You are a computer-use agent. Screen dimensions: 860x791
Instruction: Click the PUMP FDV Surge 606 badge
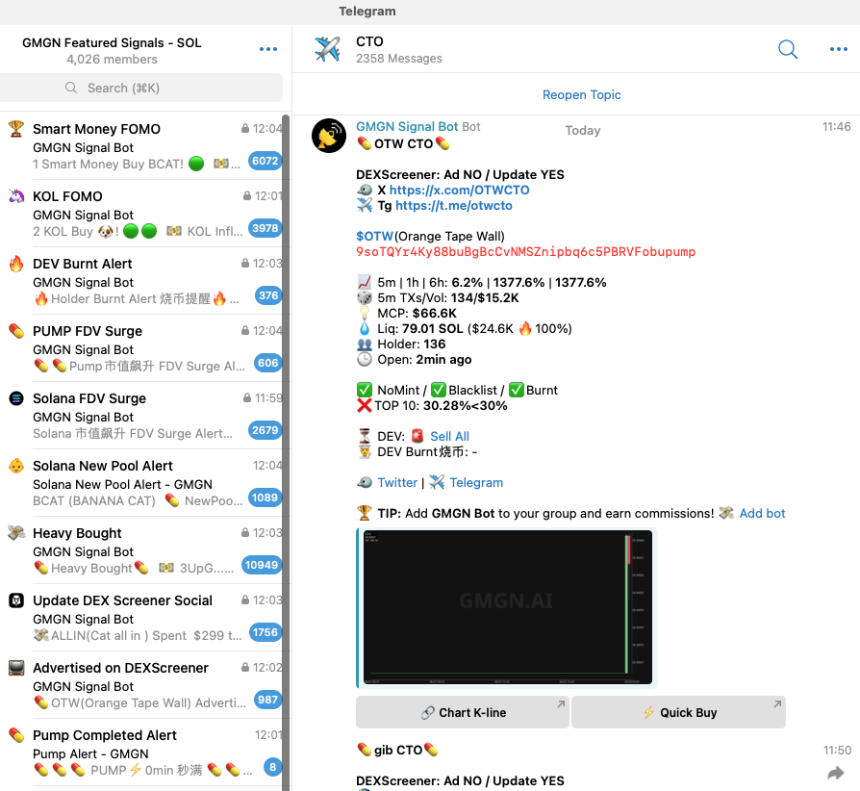tap(268, 363)
